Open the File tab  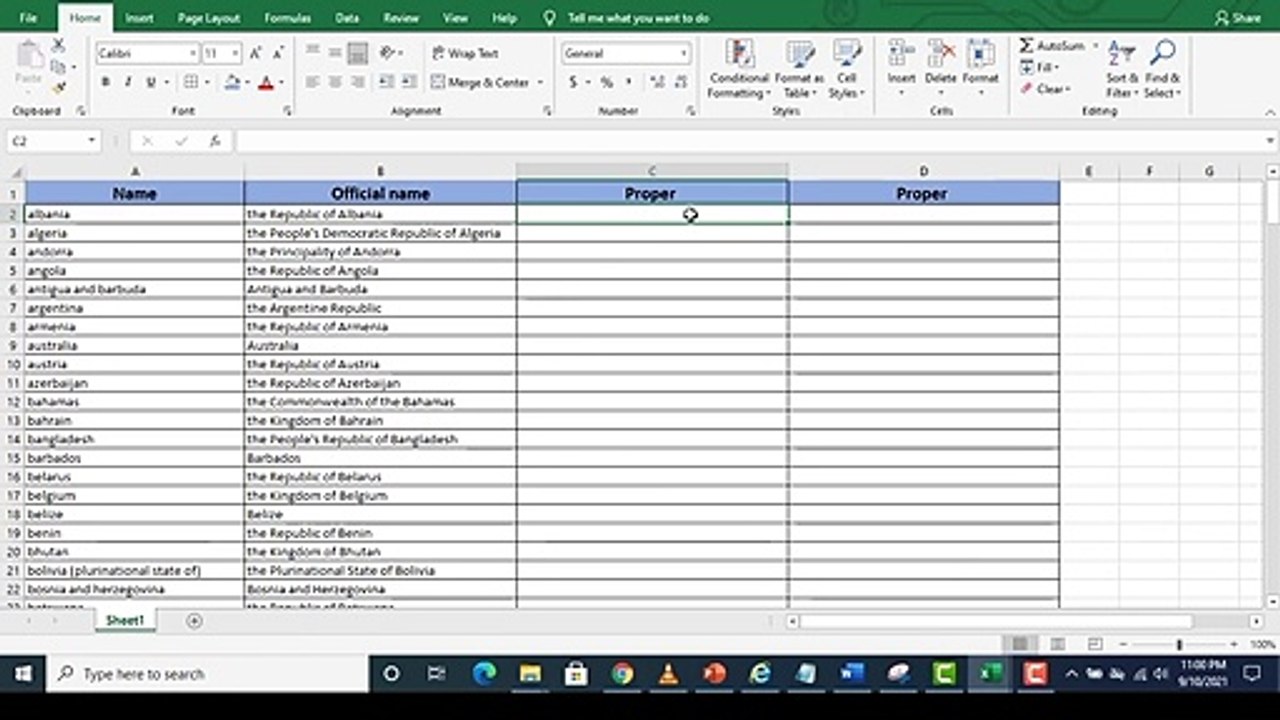[28, 18]
